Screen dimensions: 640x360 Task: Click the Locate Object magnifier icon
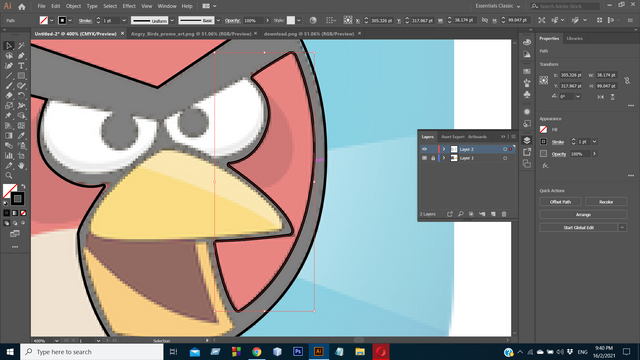click(460, 214)
